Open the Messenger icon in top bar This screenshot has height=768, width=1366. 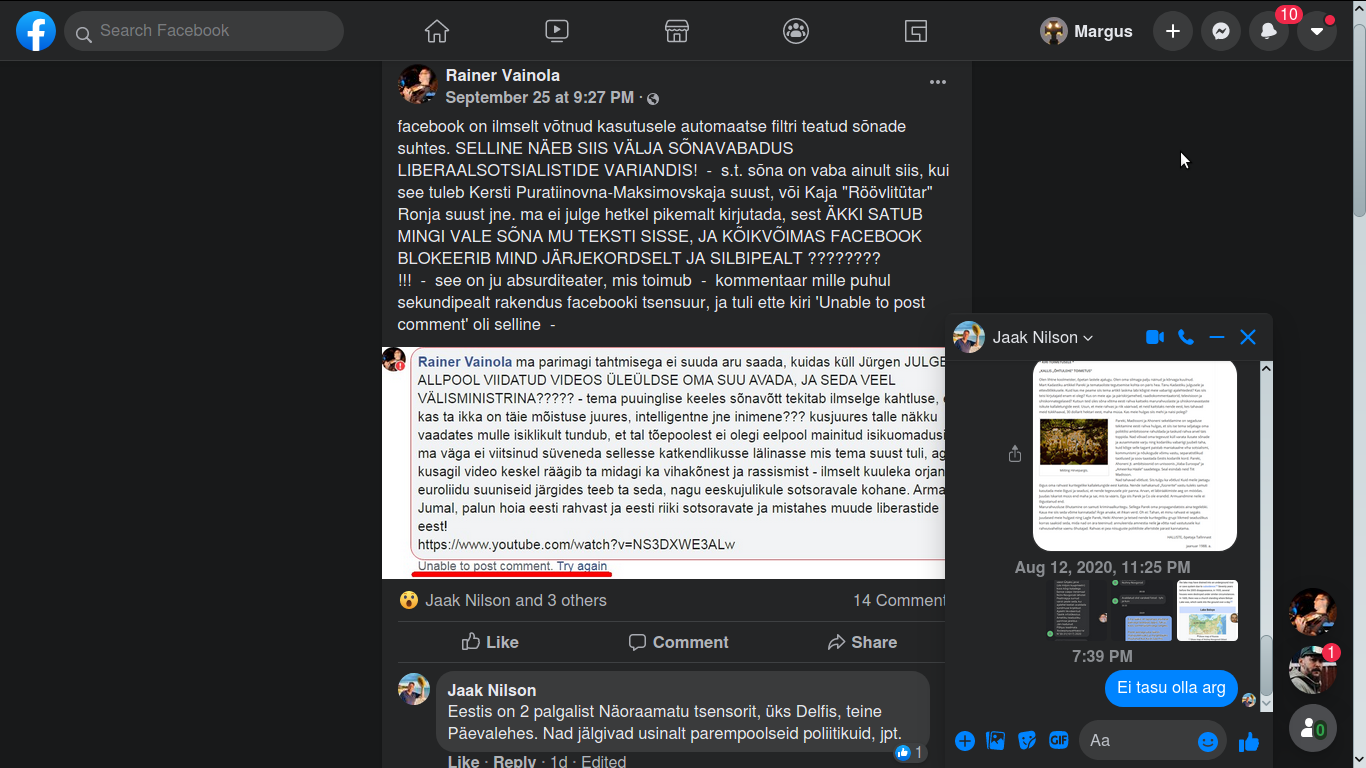click(1221, 31)
